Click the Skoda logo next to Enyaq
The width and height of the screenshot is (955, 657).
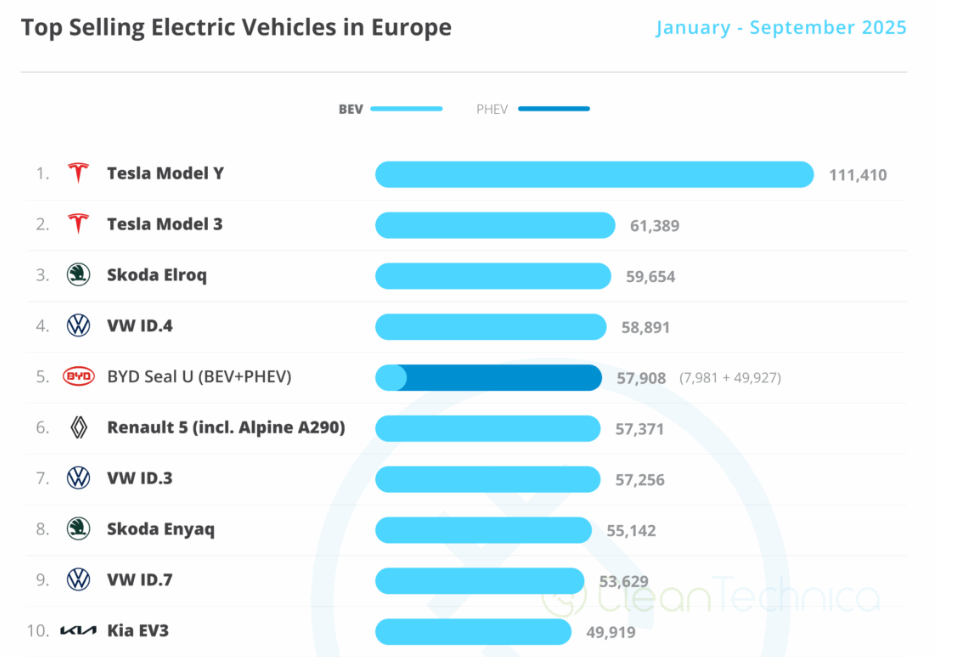point(78,529)
